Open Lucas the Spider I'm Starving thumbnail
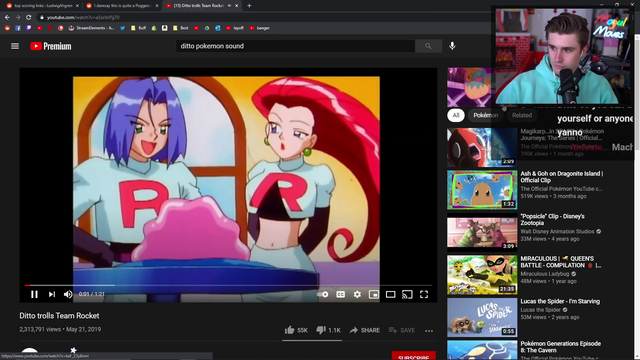The image size is (640, 360). click(482, 317)
